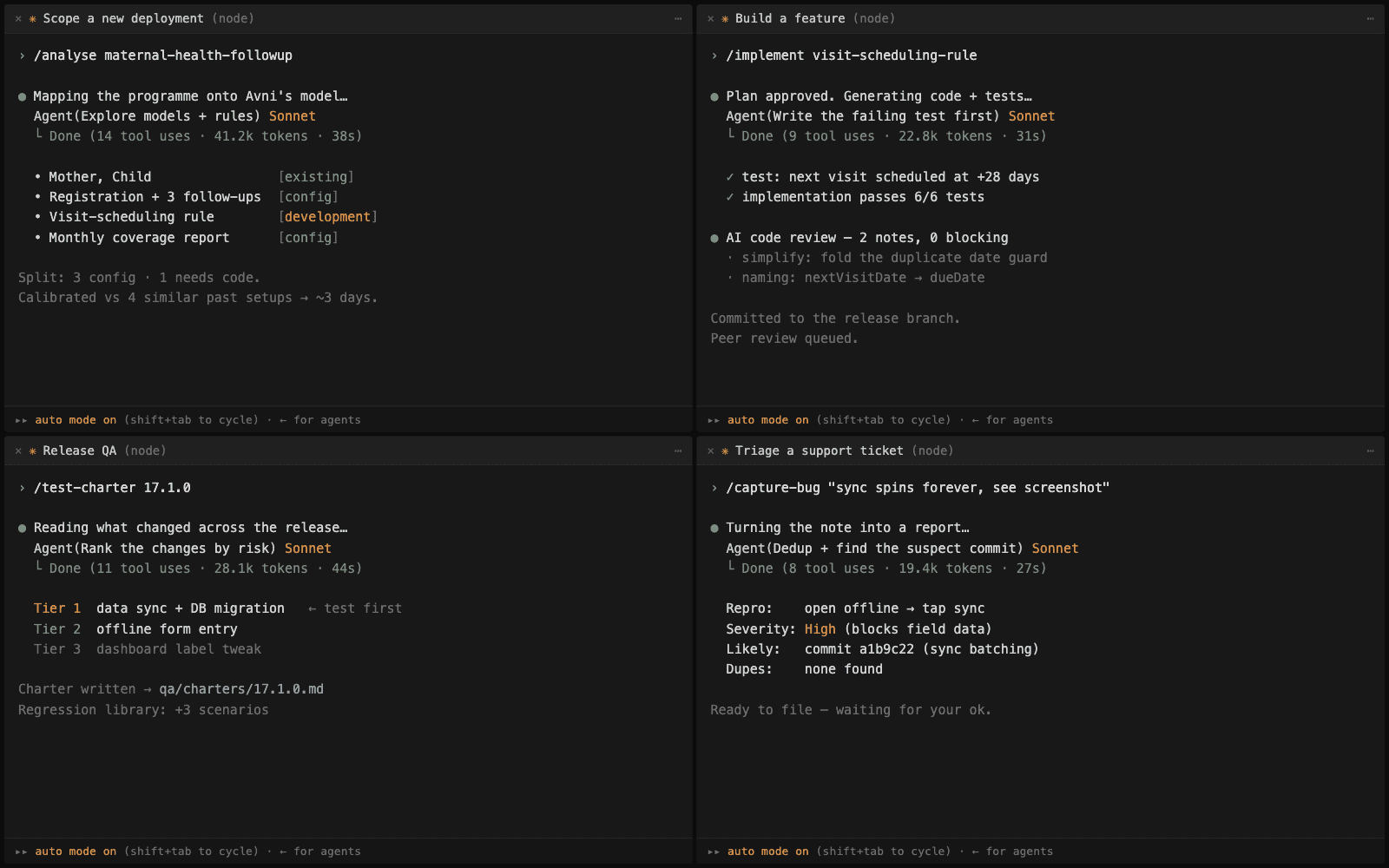Click Sonnet on the Explore models + rules agent line
Image resolution: width=1389 pixels, height=868 pixels.
click(293, 116)
